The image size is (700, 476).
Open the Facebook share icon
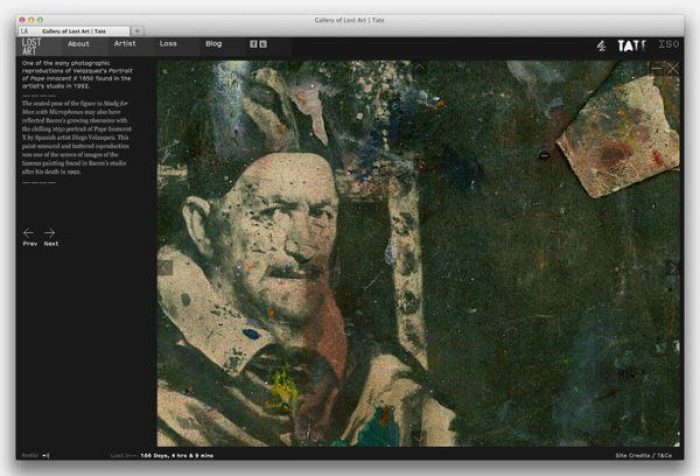pyautogui.click(x=253, y=44)
